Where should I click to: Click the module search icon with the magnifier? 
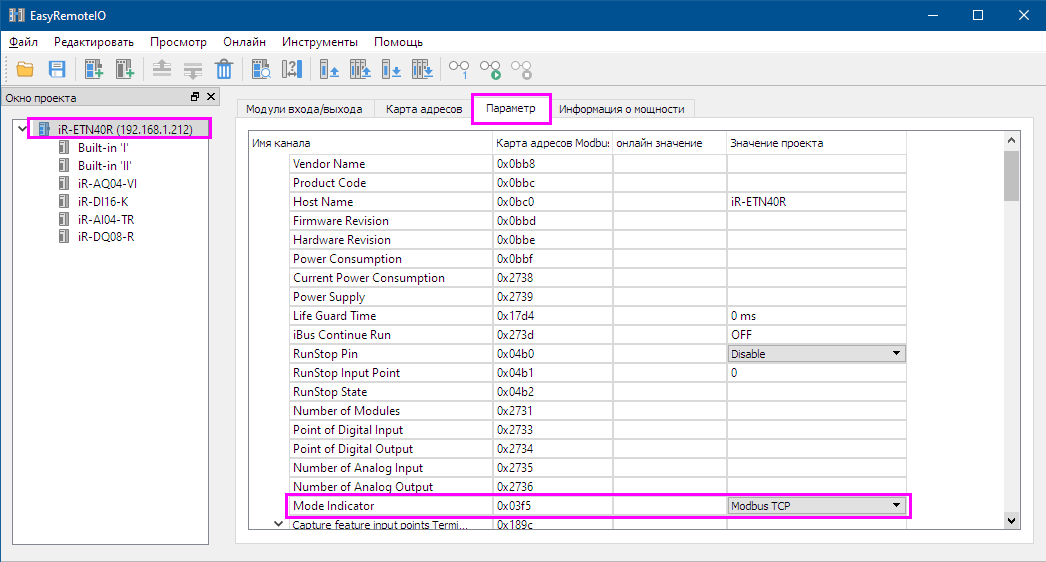[261, 69]
